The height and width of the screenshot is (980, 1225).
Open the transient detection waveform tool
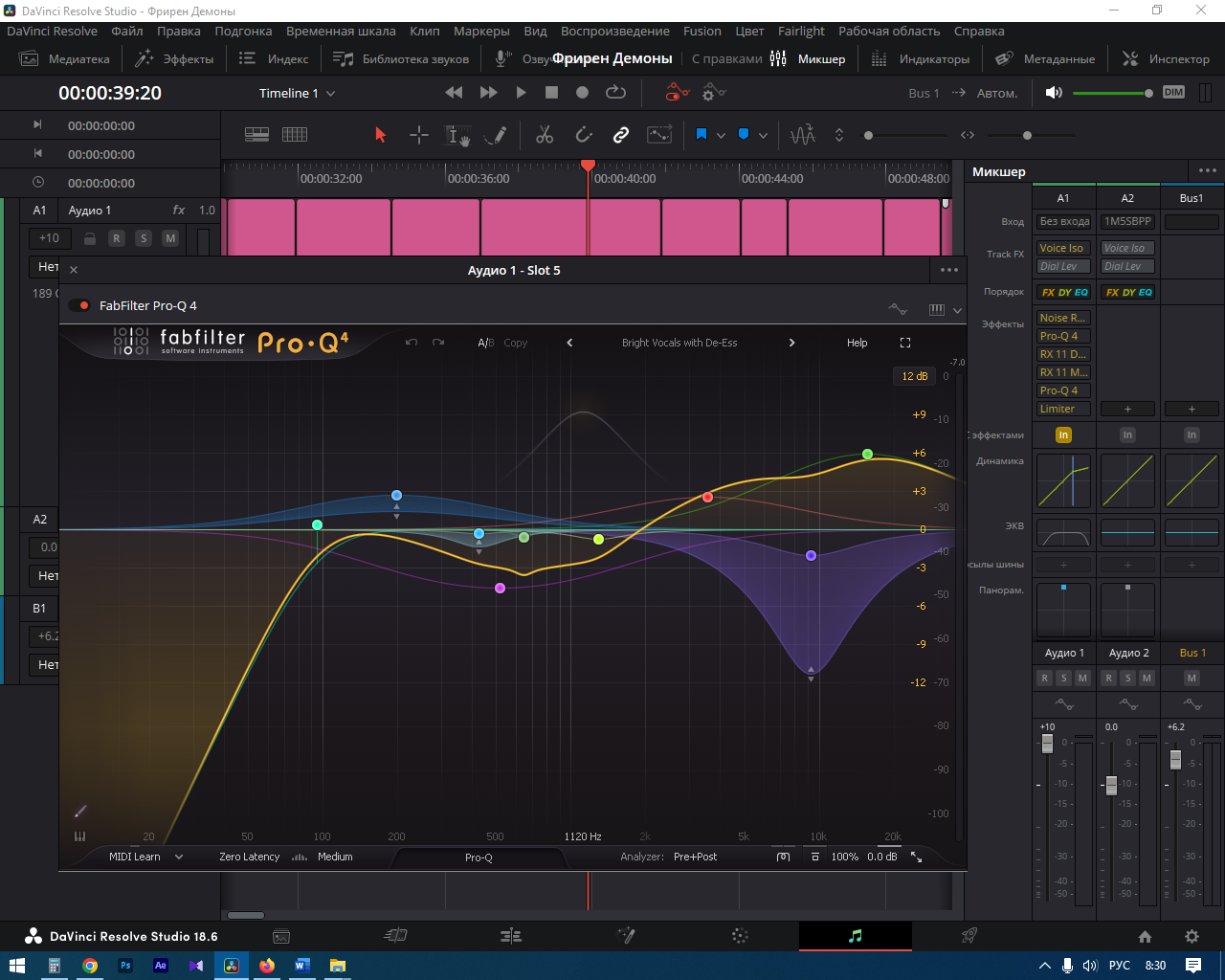[803, 135]
